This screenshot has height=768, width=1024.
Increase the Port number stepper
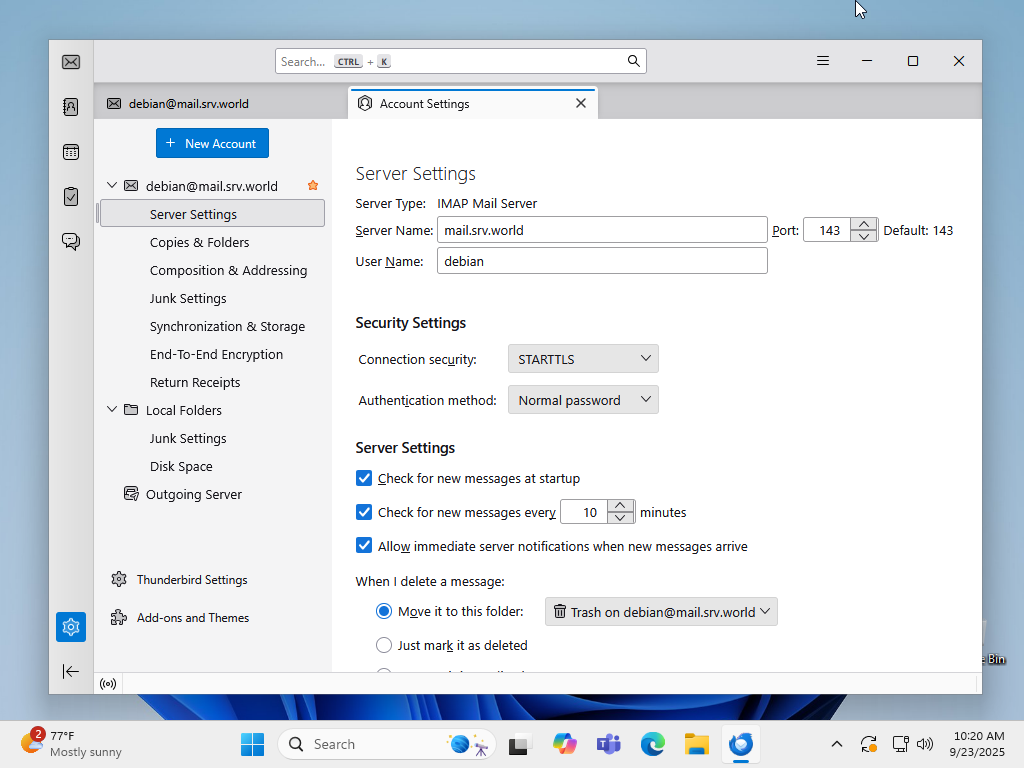863,224
